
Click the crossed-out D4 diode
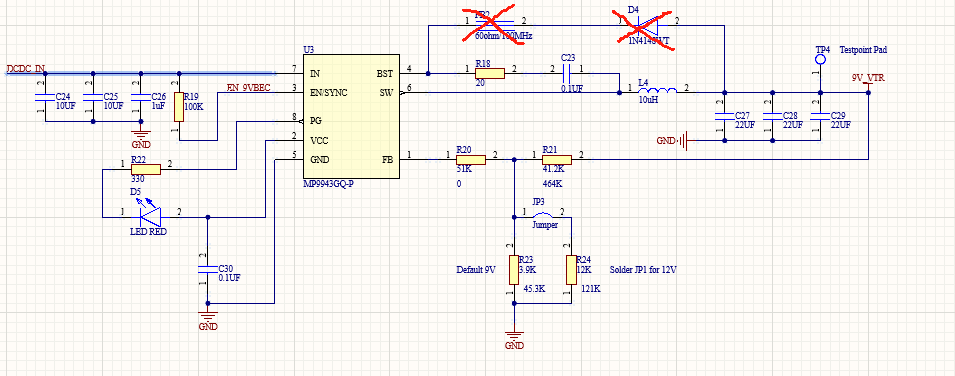645,26
